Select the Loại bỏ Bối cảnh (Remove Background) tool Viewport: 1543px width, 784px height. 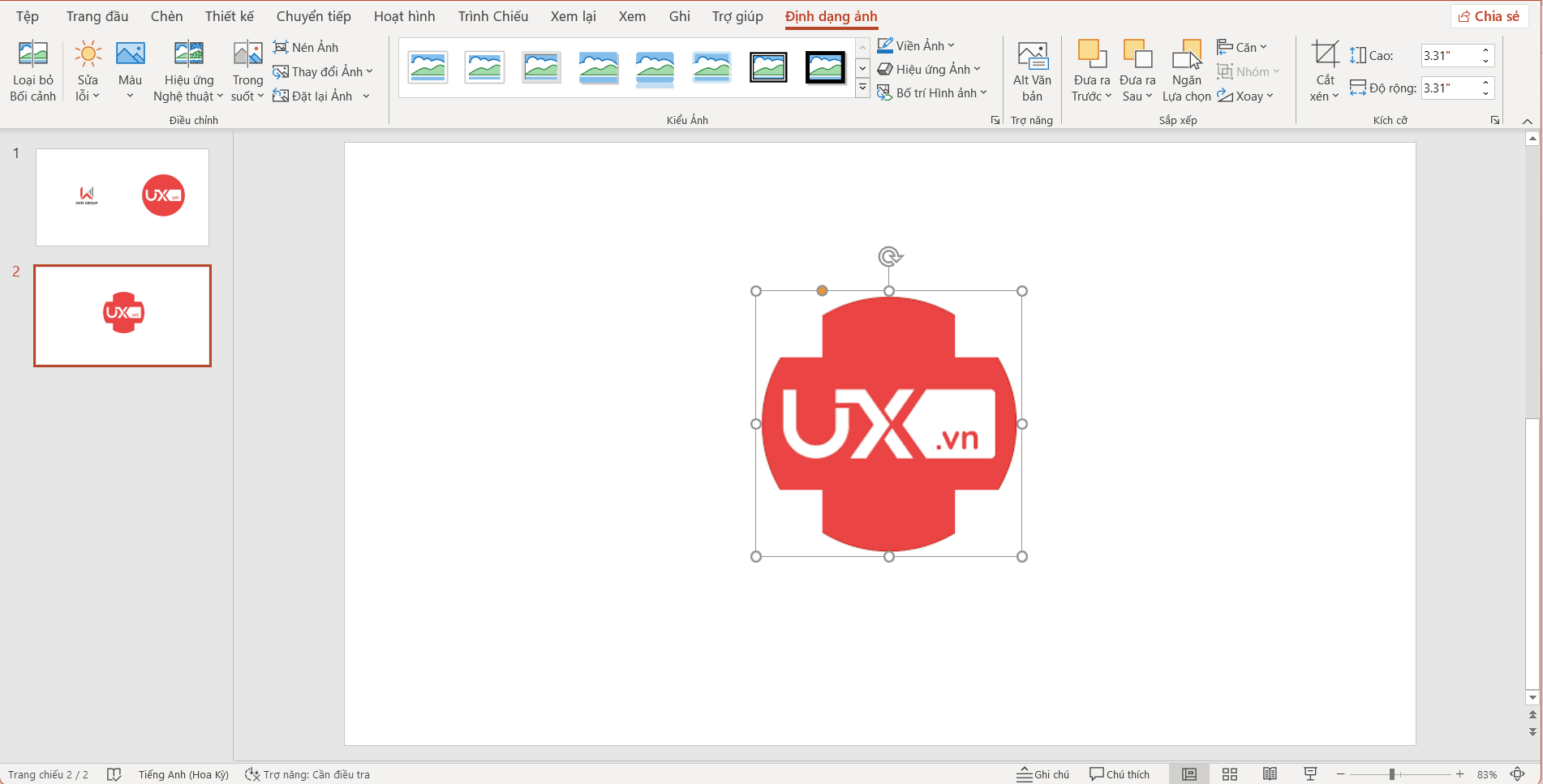(x=33, y=70)
